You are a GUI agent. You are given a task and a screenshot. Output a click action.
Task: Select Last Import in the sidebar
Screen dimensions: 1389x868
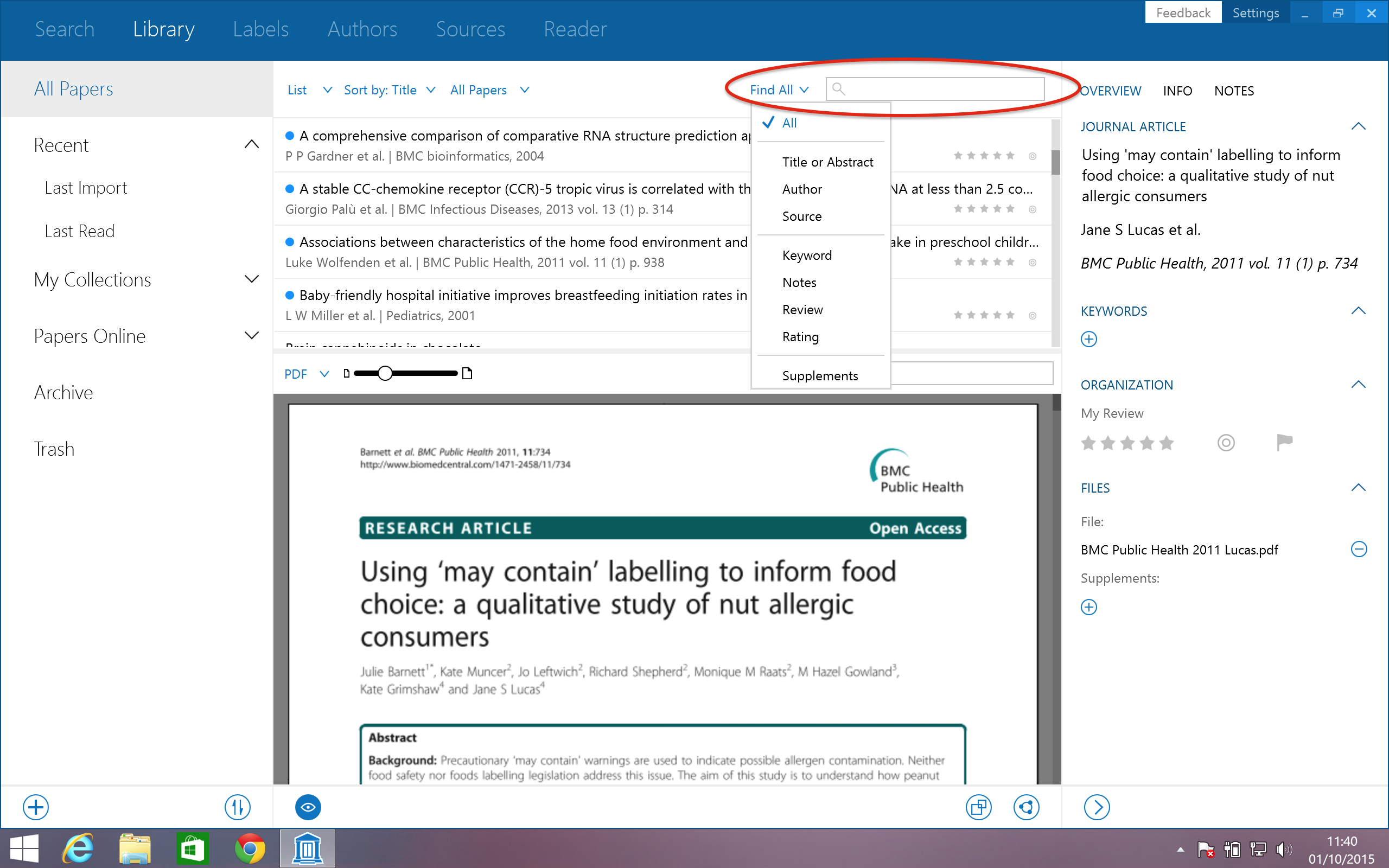86,188
